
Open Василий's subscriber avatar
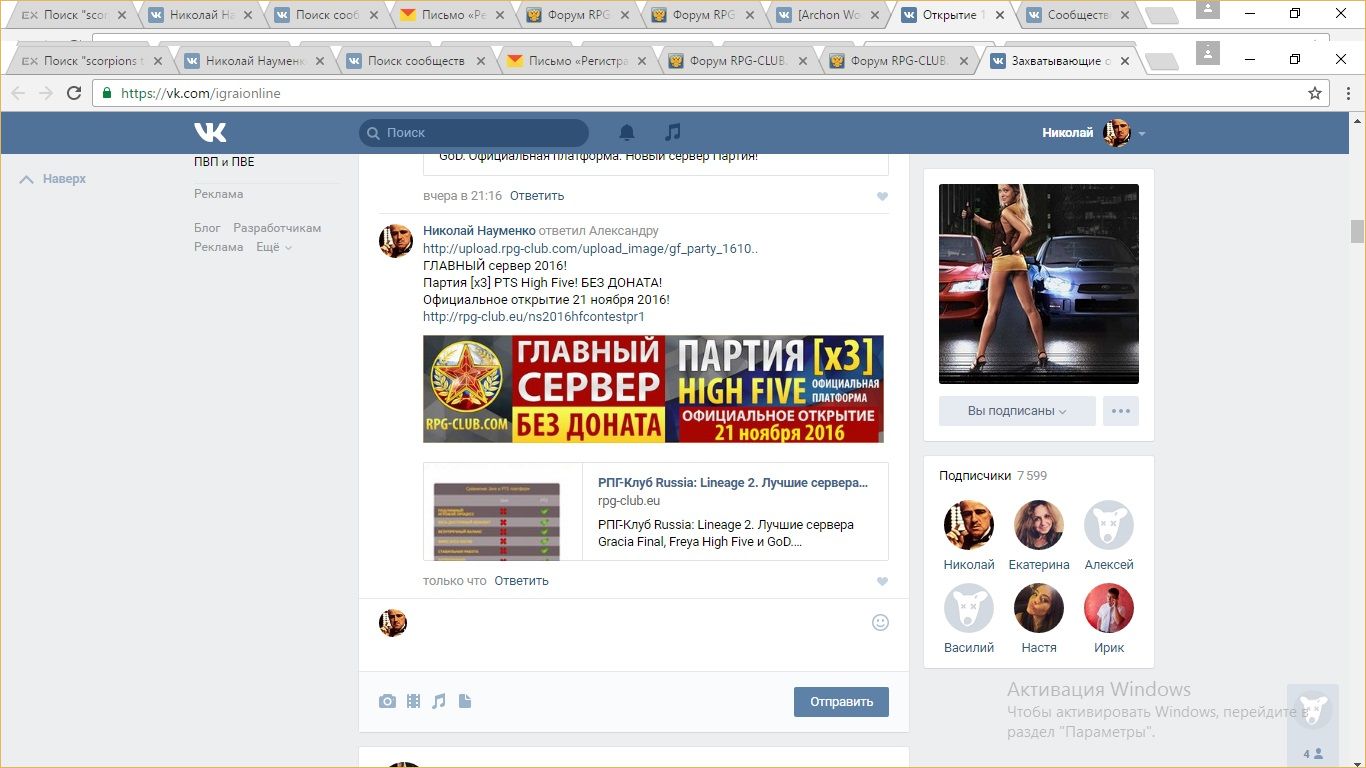(x=969, y=608)
